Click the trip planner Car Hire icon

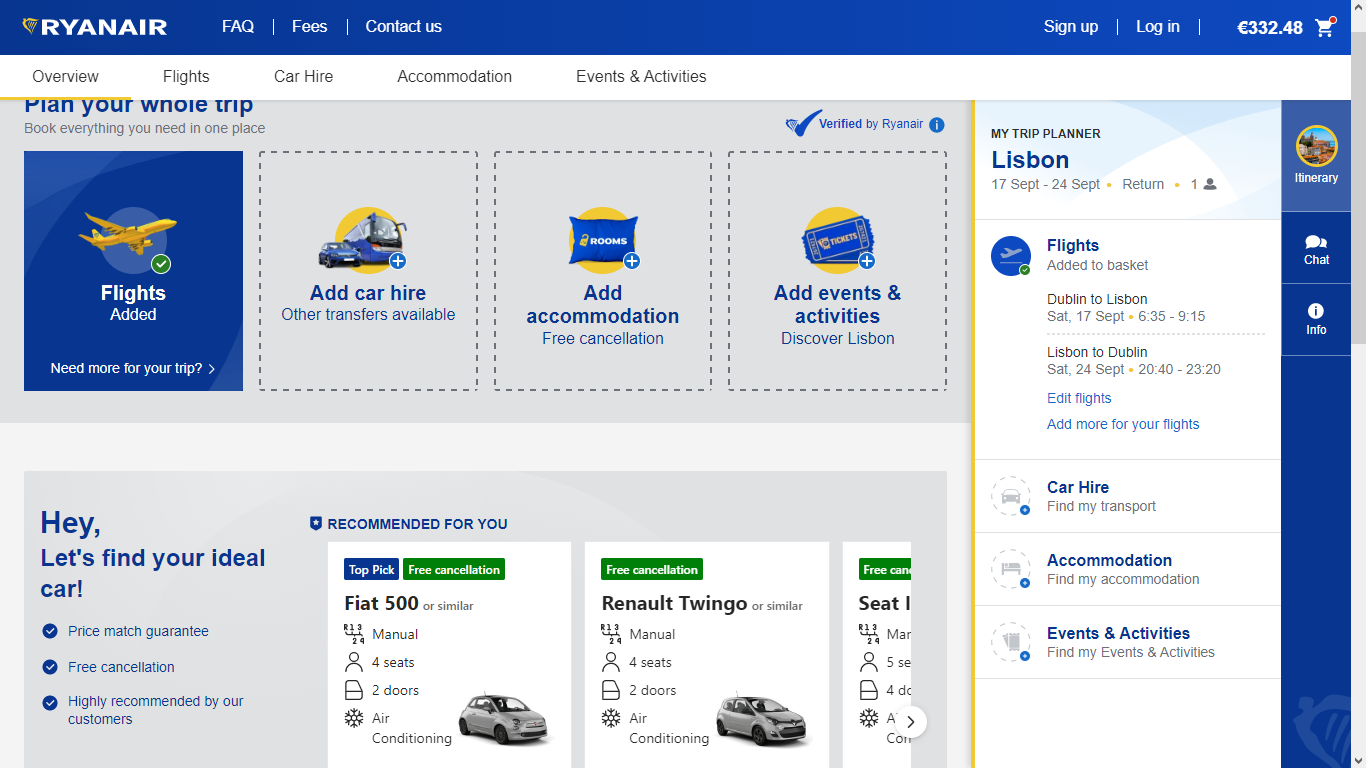(1011, 496)
